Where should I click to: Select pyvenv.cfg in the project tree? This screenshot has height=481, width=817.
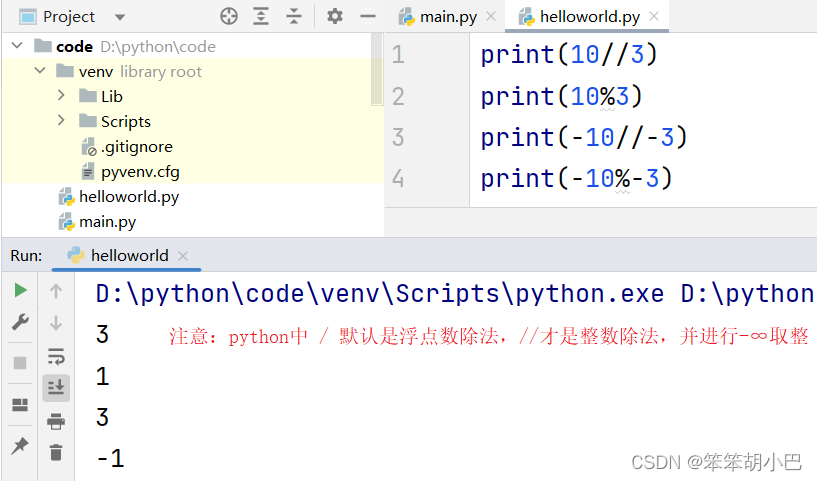tap(139, 171)
